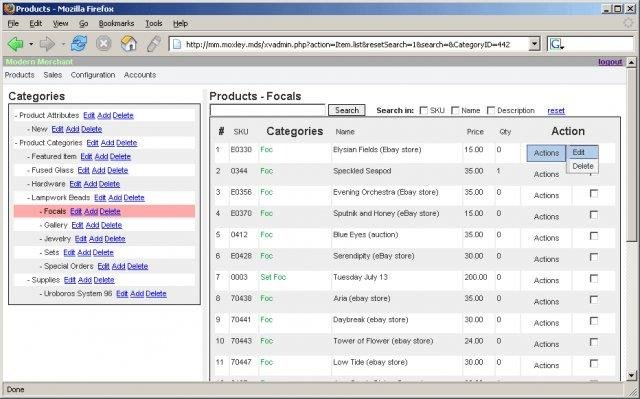This screenshot has width=640, height=399.
Task: Click the 'Foc' category of E0330
Action: [x=267, y=150]
